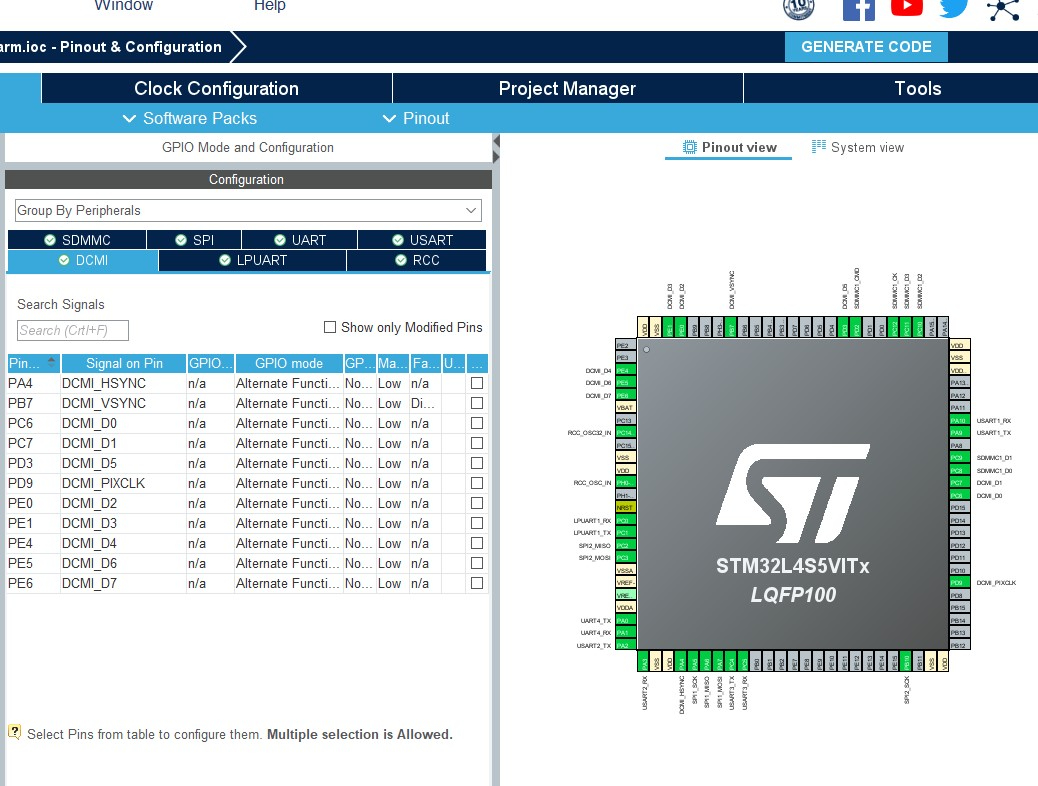The height and width of the screenshot is (786, 1038).
Task: Click pin PA0 on the chip diagram
Action: pos(626,620)
